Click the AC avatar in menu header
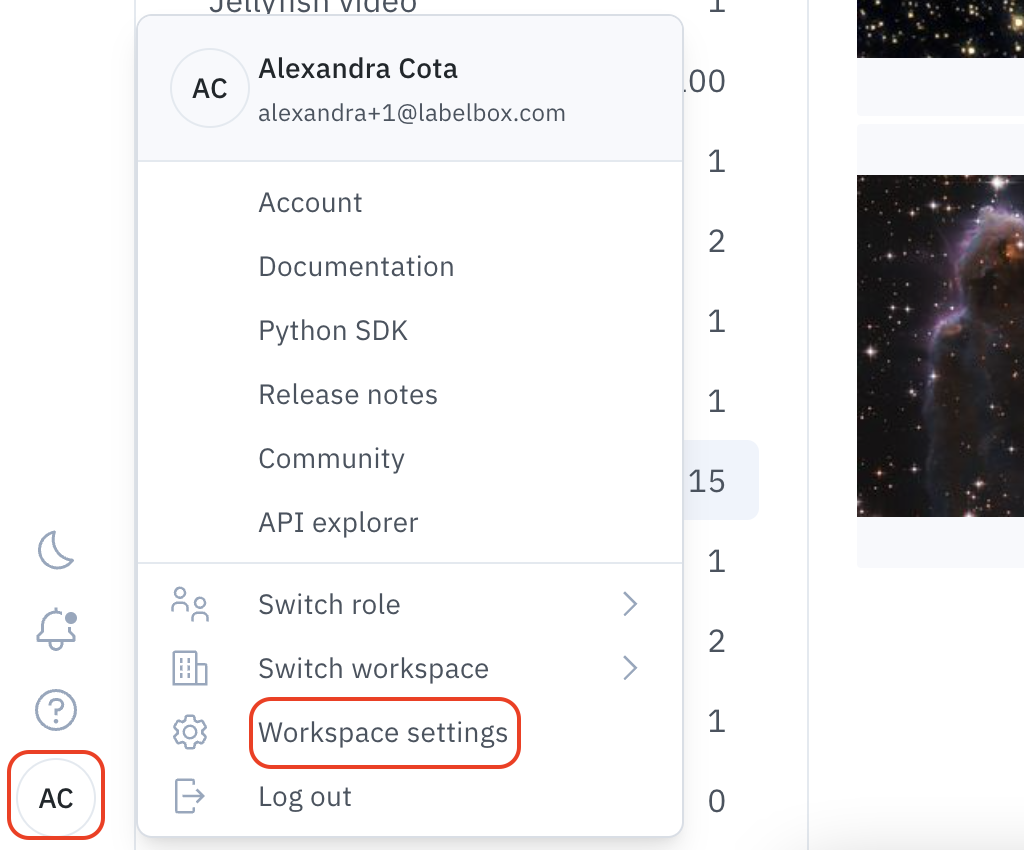 point(210,88)
